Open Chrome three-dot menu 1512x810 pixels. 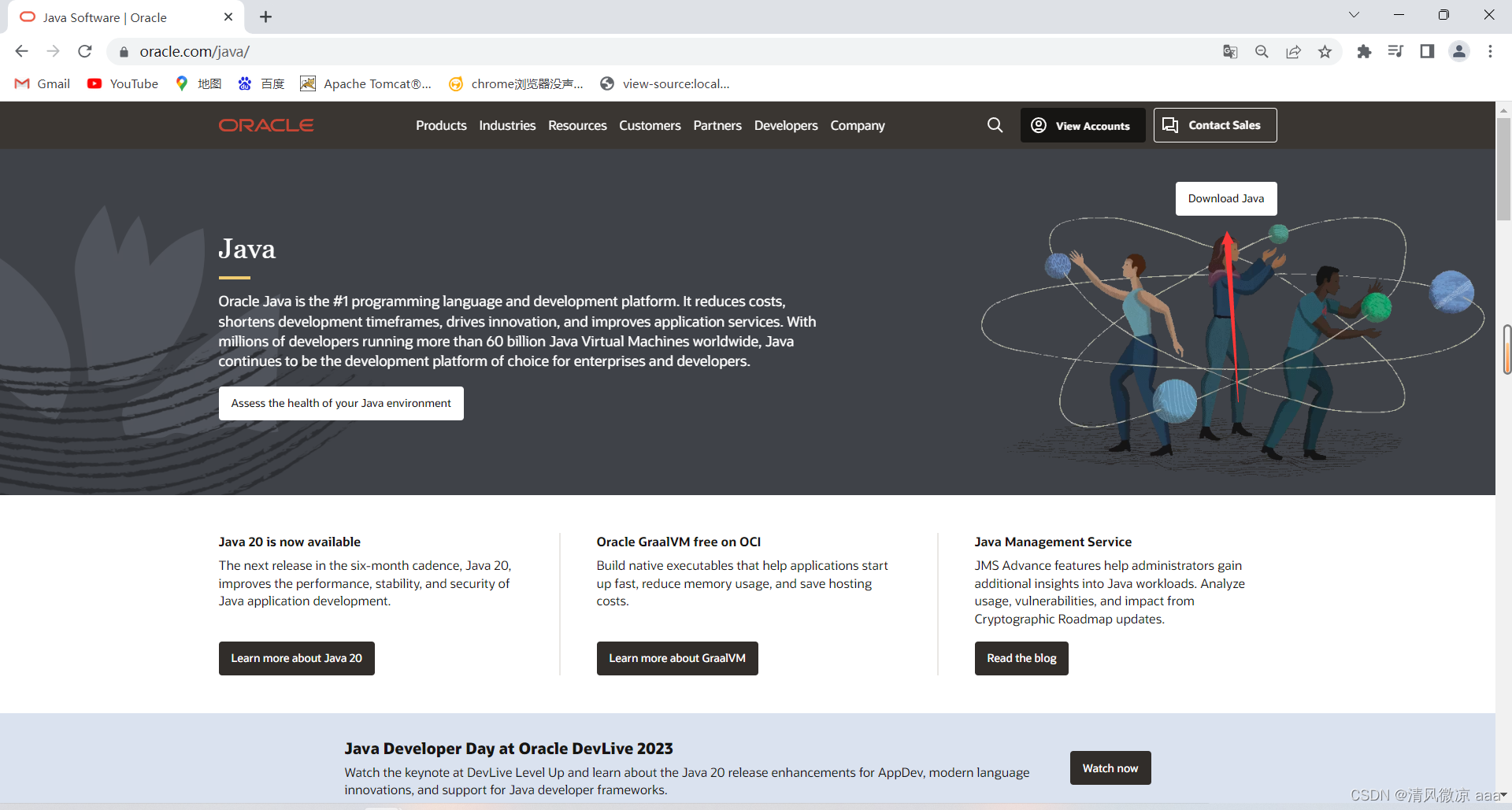1490,51
